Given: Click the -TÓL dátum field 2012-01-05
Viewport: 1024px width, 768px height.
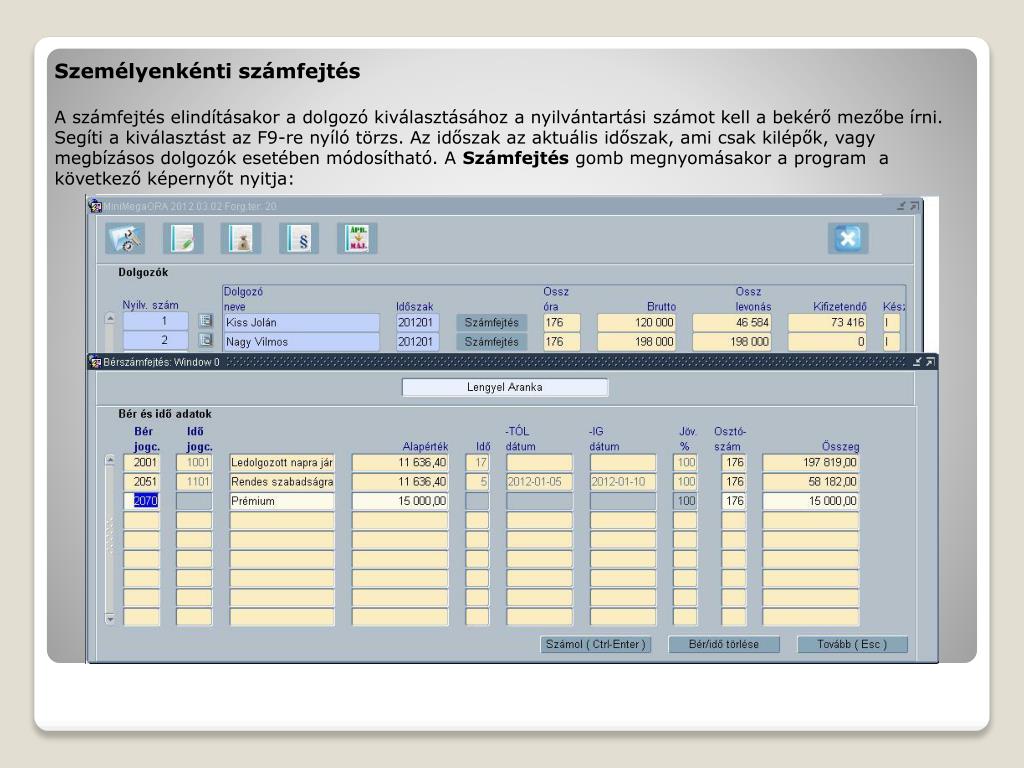Looking at the screenshot, I should pyautogui.click(x=539, y=482).
